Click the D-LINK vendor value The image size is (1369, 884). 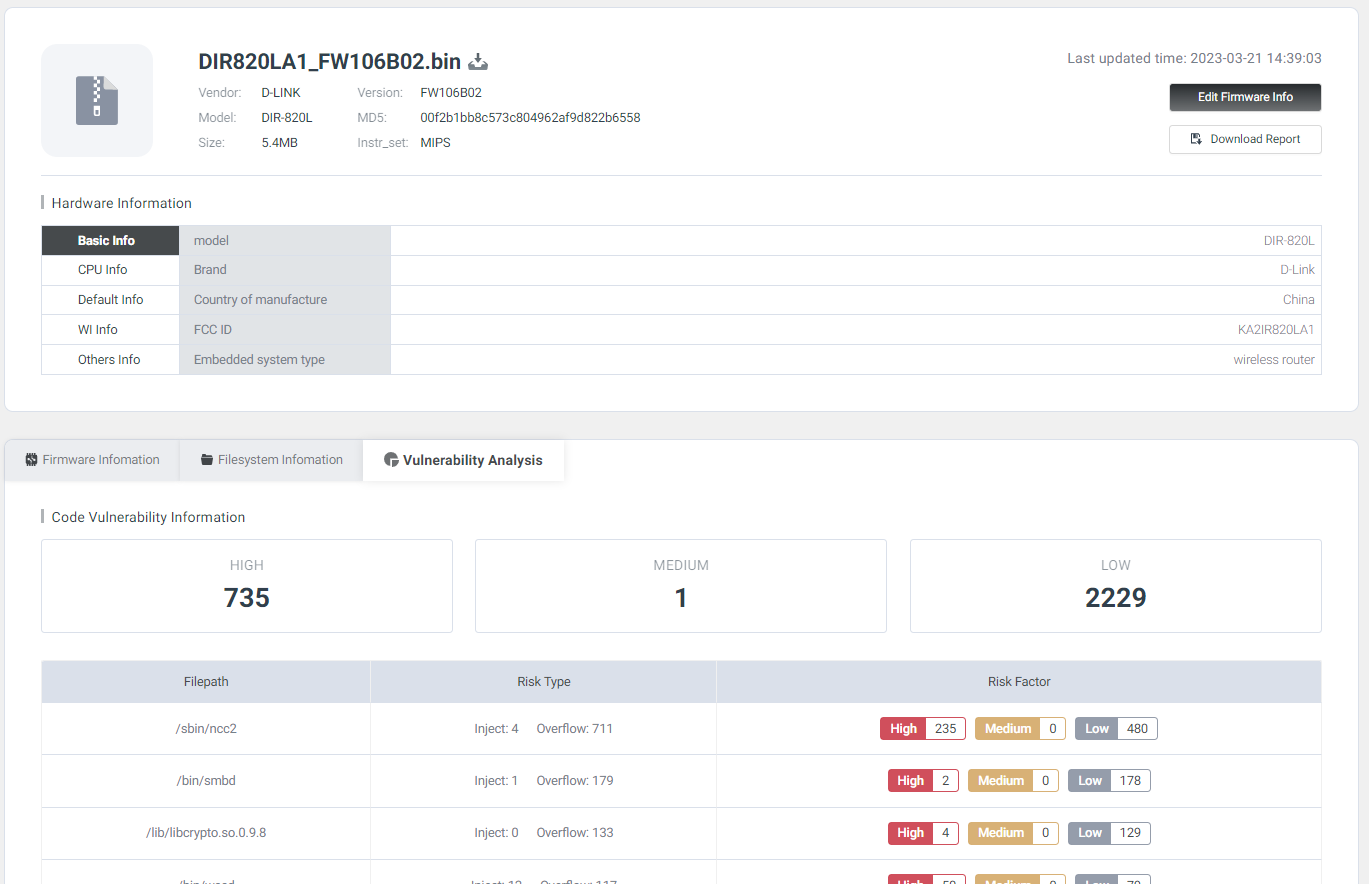pos(281,93)
